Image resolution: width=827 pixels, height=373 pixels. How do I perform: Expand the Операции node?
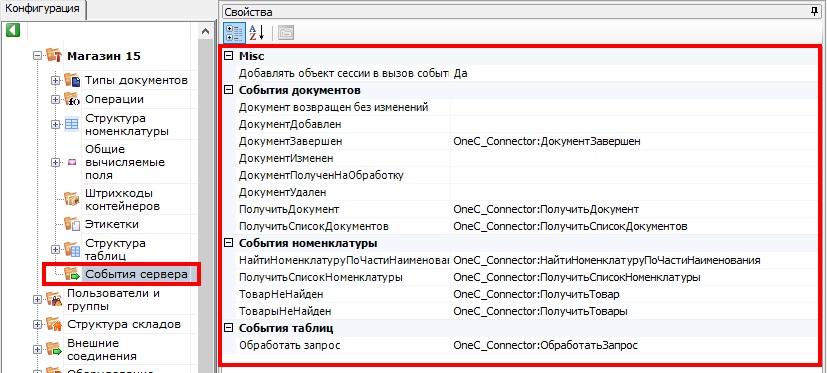point(55,99)
